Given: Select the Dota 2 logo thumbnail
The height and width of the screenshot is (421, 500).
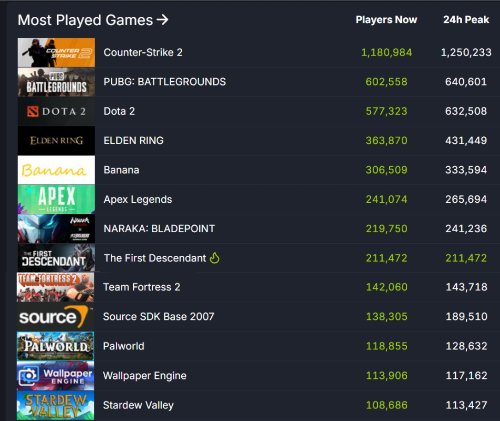Looking at the screenshot, I should tap(56, 111).
